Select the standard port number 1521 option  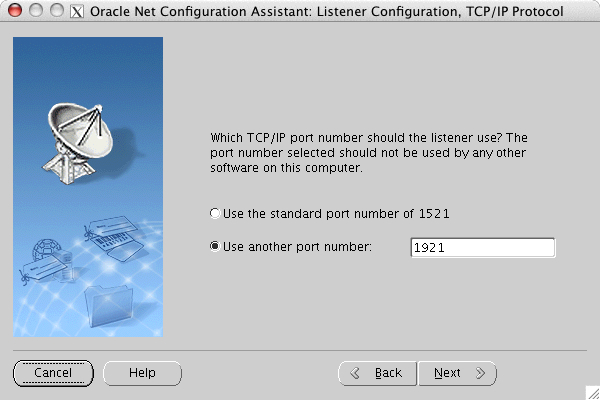tap(214, 214)
